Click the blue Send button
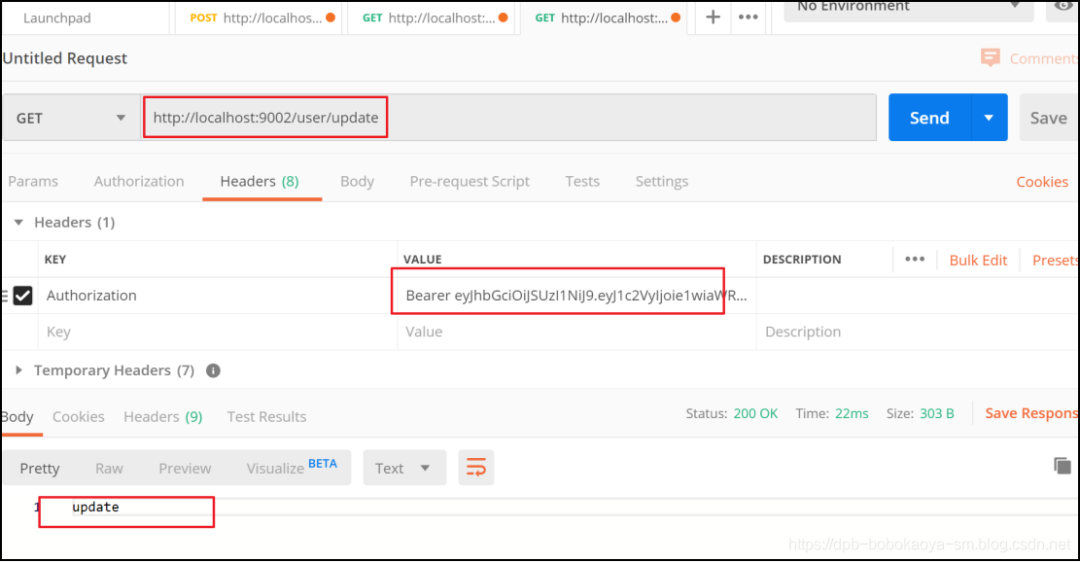 click(930, 118)
